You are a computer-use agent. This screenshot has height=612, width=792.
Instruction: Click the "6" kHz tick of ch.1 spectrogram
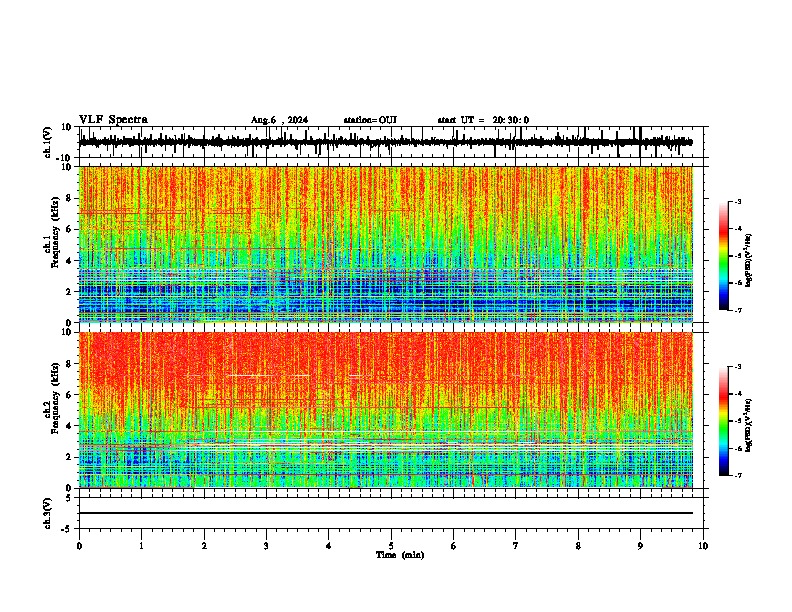coord(70,229)
